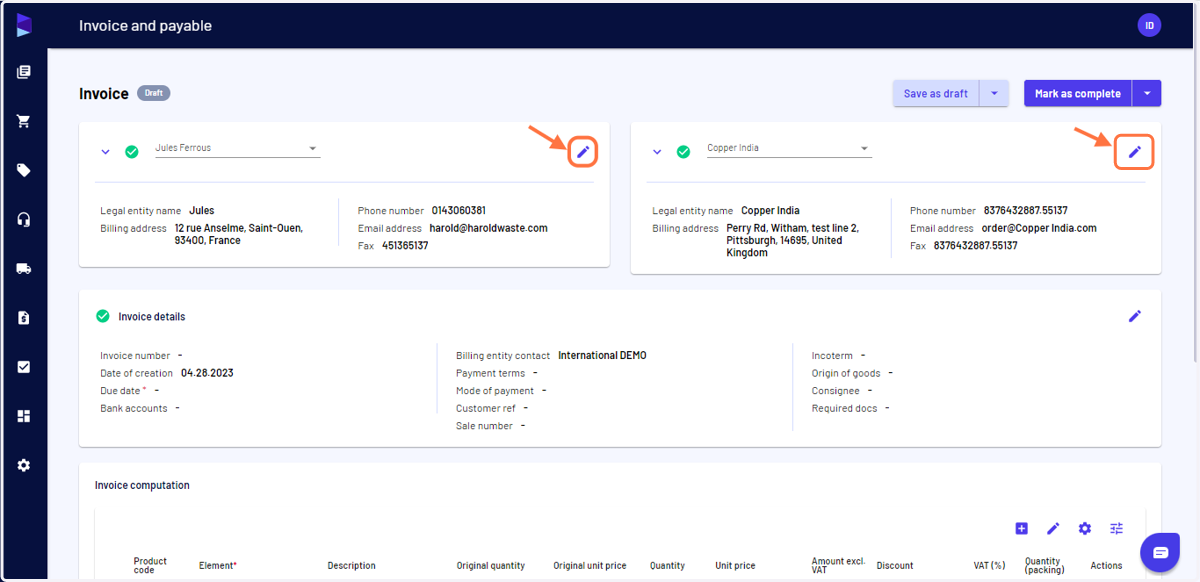
Task: Click the Description column header
Action: click(x=352, y=565)
